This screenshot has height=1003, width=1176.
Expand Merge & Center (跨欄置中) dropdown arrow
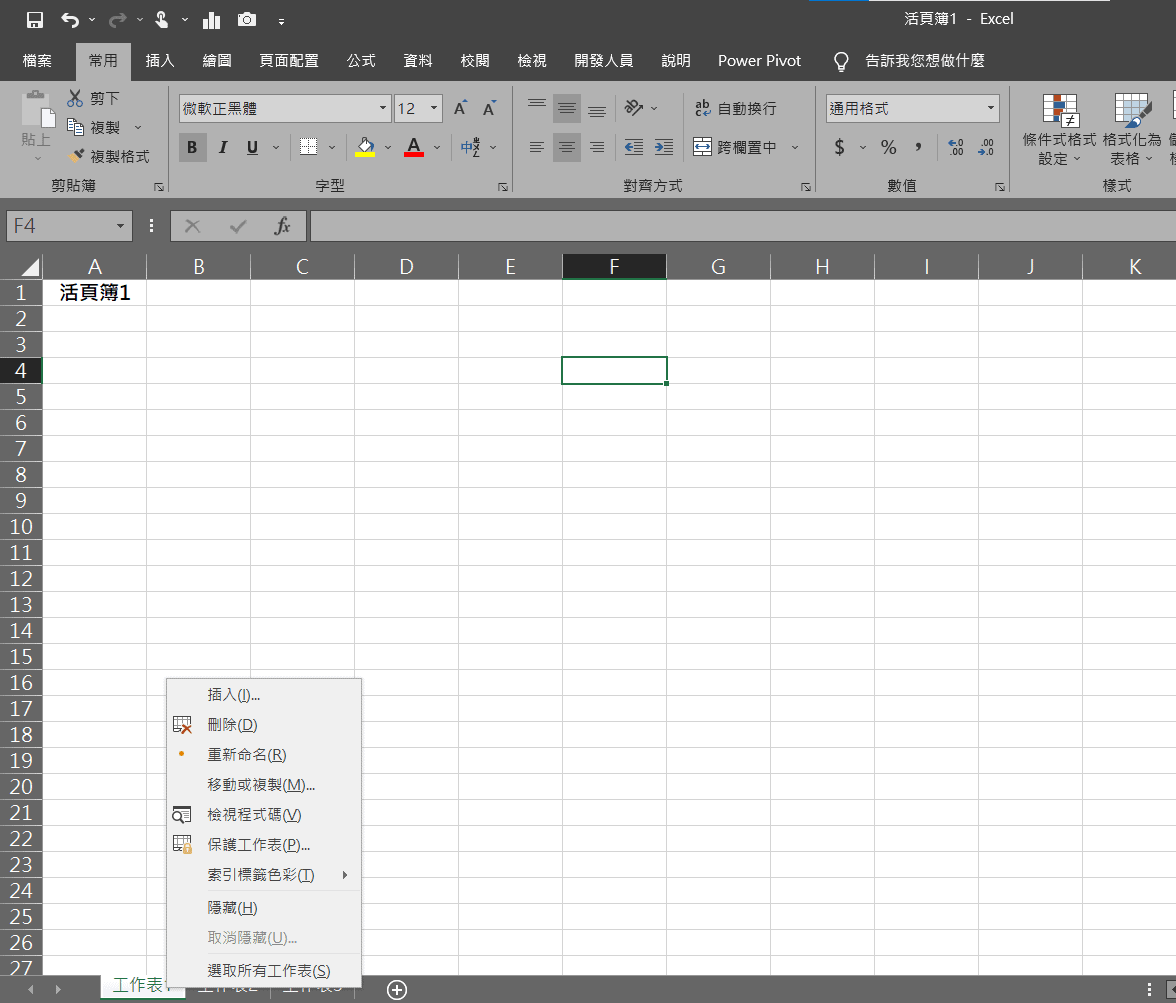click(795, 147)
